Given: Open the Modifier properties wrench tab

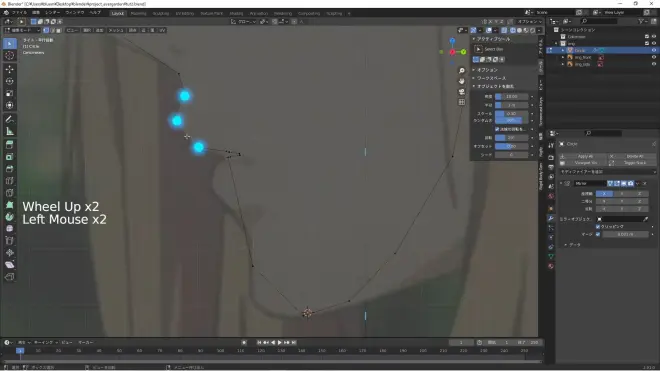Looking at the screenshot, I should [x=551, y=218].
